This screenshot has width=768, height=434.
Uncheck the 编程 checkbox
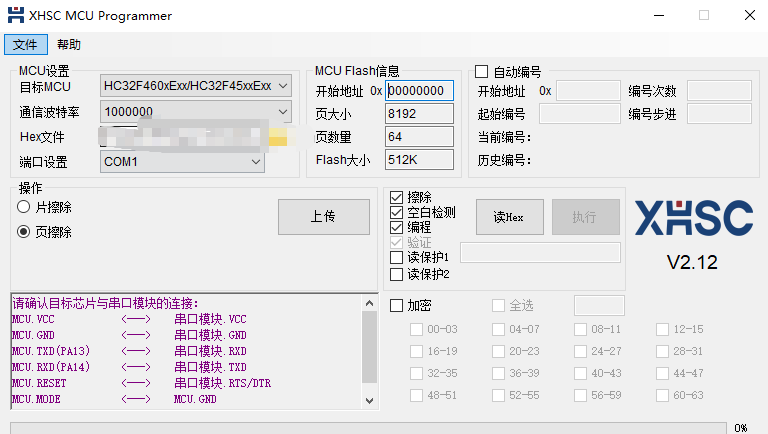(396, 227)
